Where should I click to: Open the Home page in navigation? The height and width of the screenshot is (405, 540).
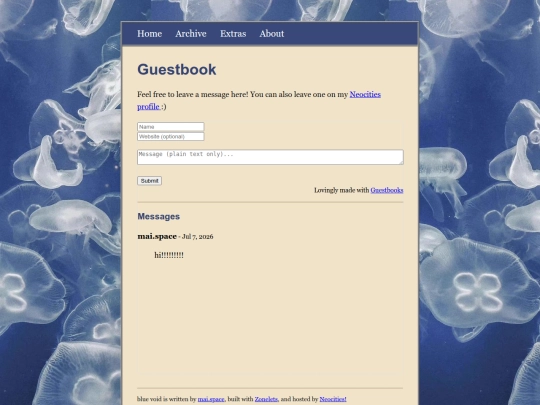tap(149, 34)
